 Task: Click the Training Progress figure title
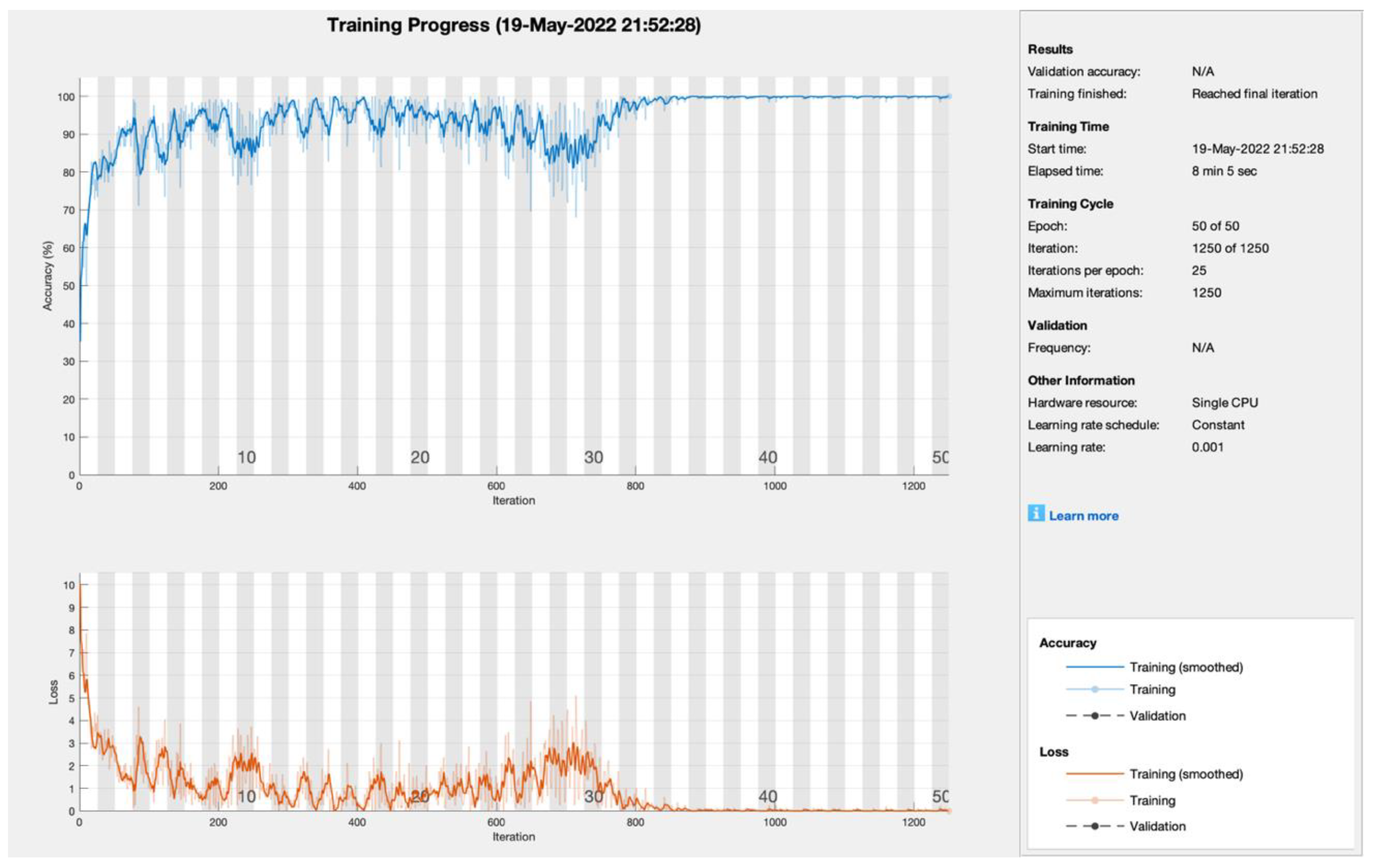(x=513, y=25)
